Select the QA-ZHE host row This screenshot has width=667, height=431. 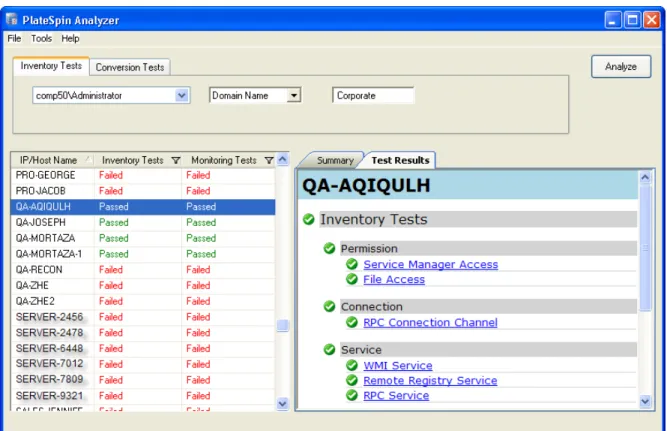click(143, 285)
